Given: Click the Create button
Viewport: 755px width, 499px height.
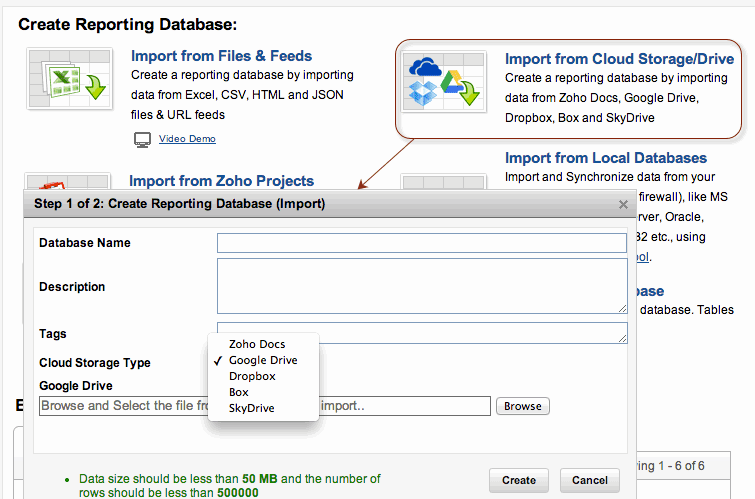Looking at the screenshot, I should coord(518,480).
